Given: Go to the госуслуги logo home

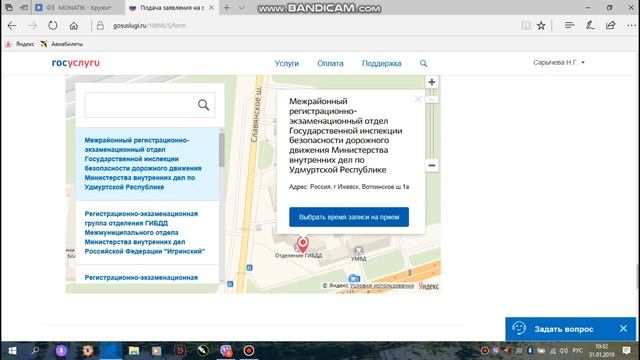Looking at the screenshot, I should 76,63.
